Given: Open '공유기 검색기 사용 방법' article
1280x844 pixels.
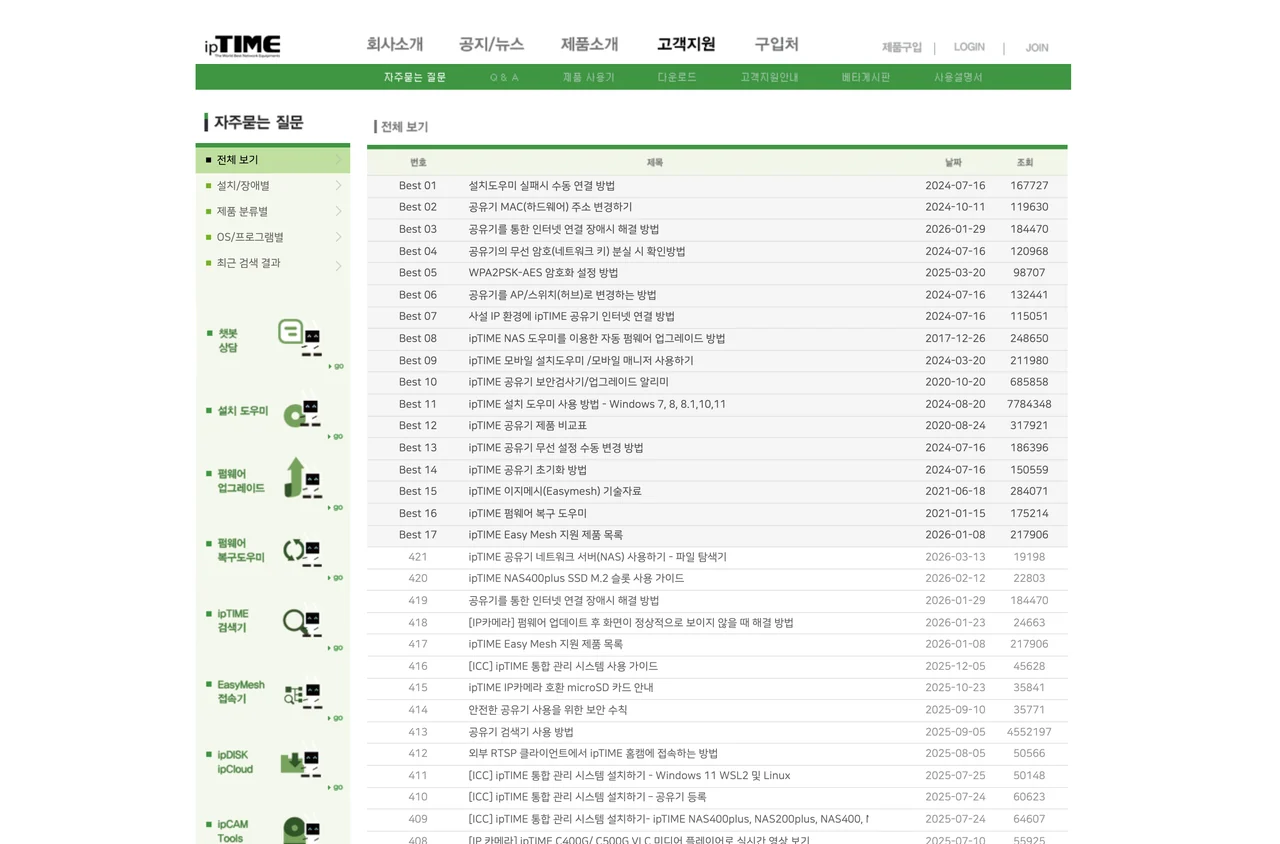Looking at the screenshot, I should (521, 732).
